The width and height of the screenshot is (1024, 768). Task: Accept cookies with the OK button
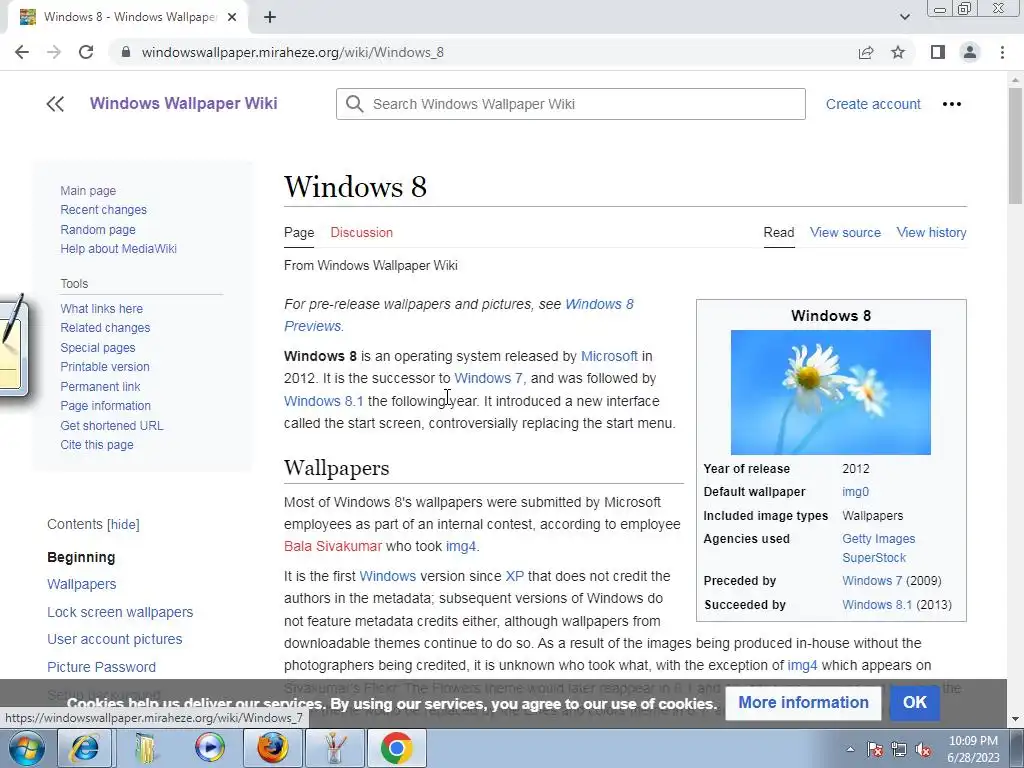[x=914, y=703]
